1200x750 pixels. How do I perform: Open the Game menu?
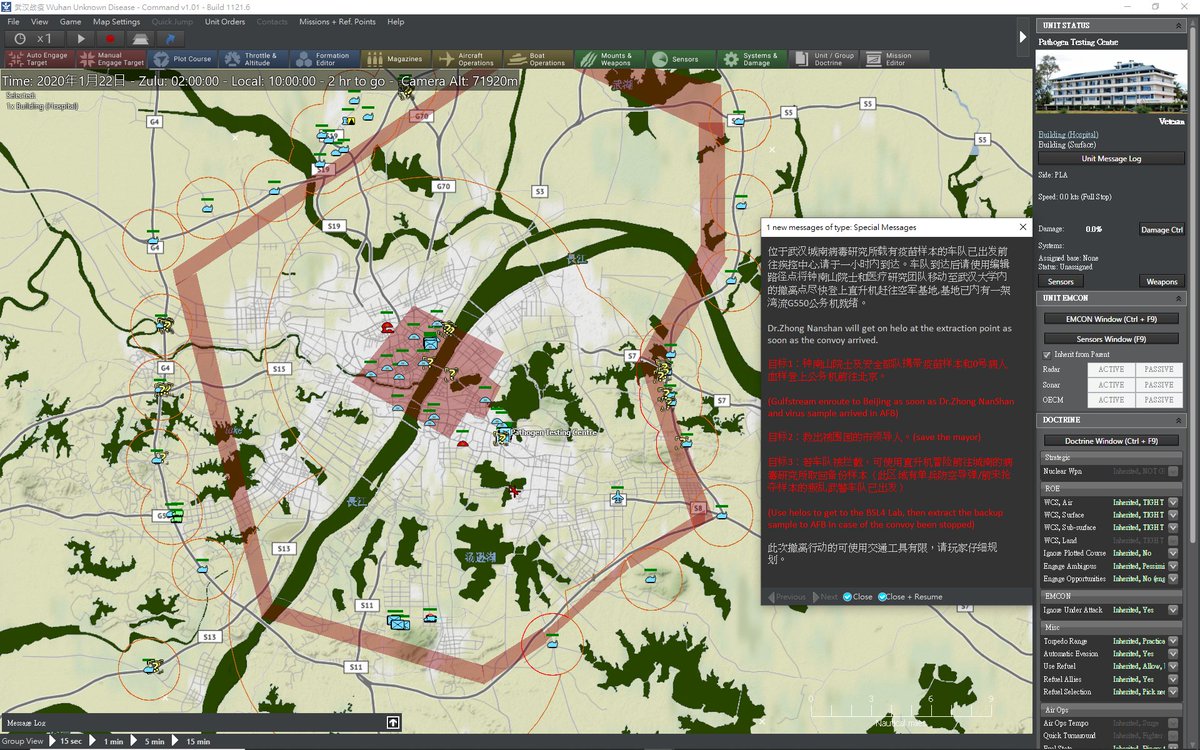coord(71,21)
